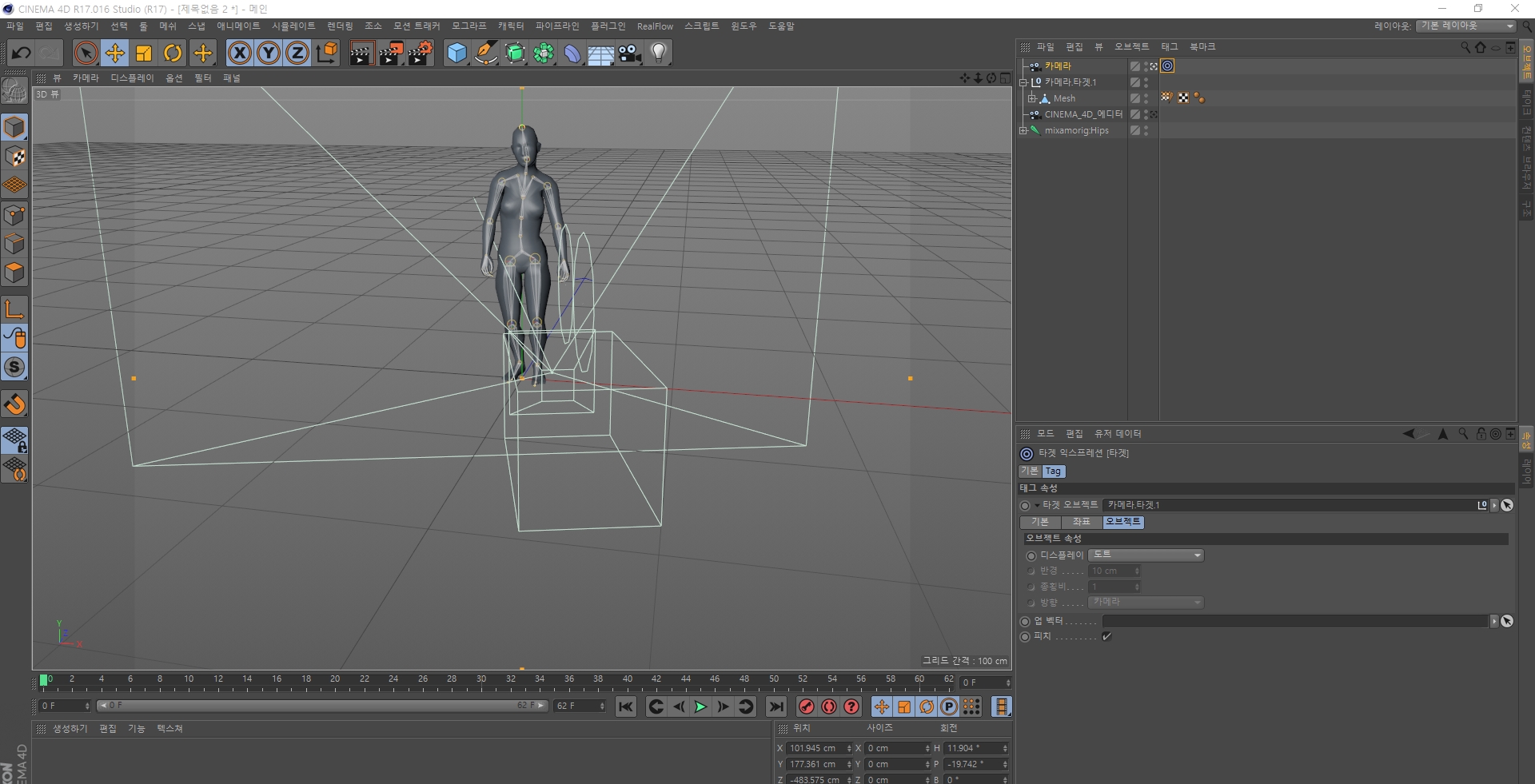Go to start of animation

(626, 706)
